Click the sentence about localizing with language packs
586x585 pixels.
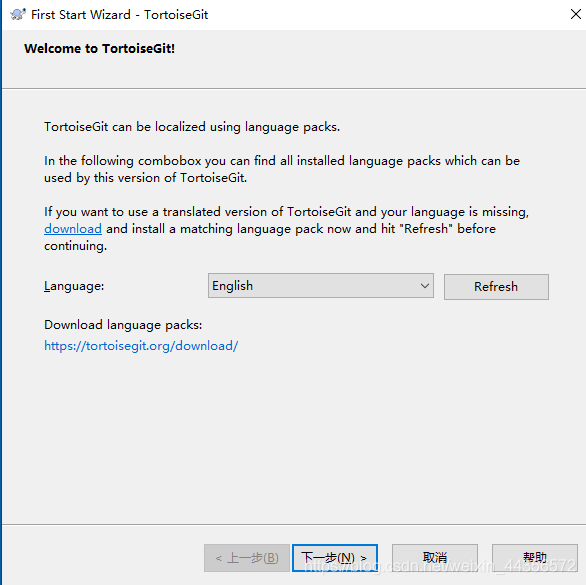tap(192, 127)
